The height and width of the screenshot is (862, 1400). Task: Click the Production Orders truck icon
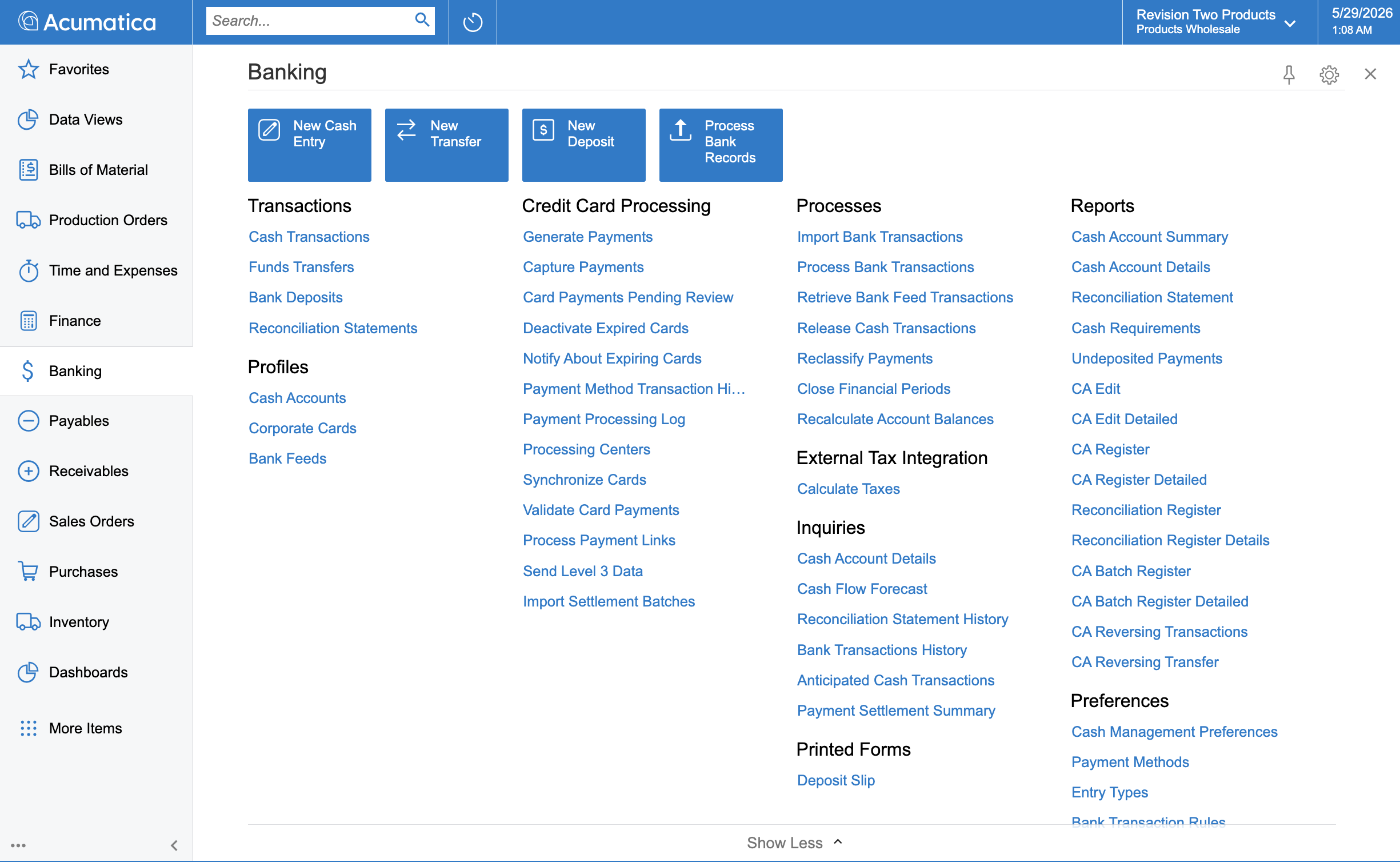(x=28, y=220)
